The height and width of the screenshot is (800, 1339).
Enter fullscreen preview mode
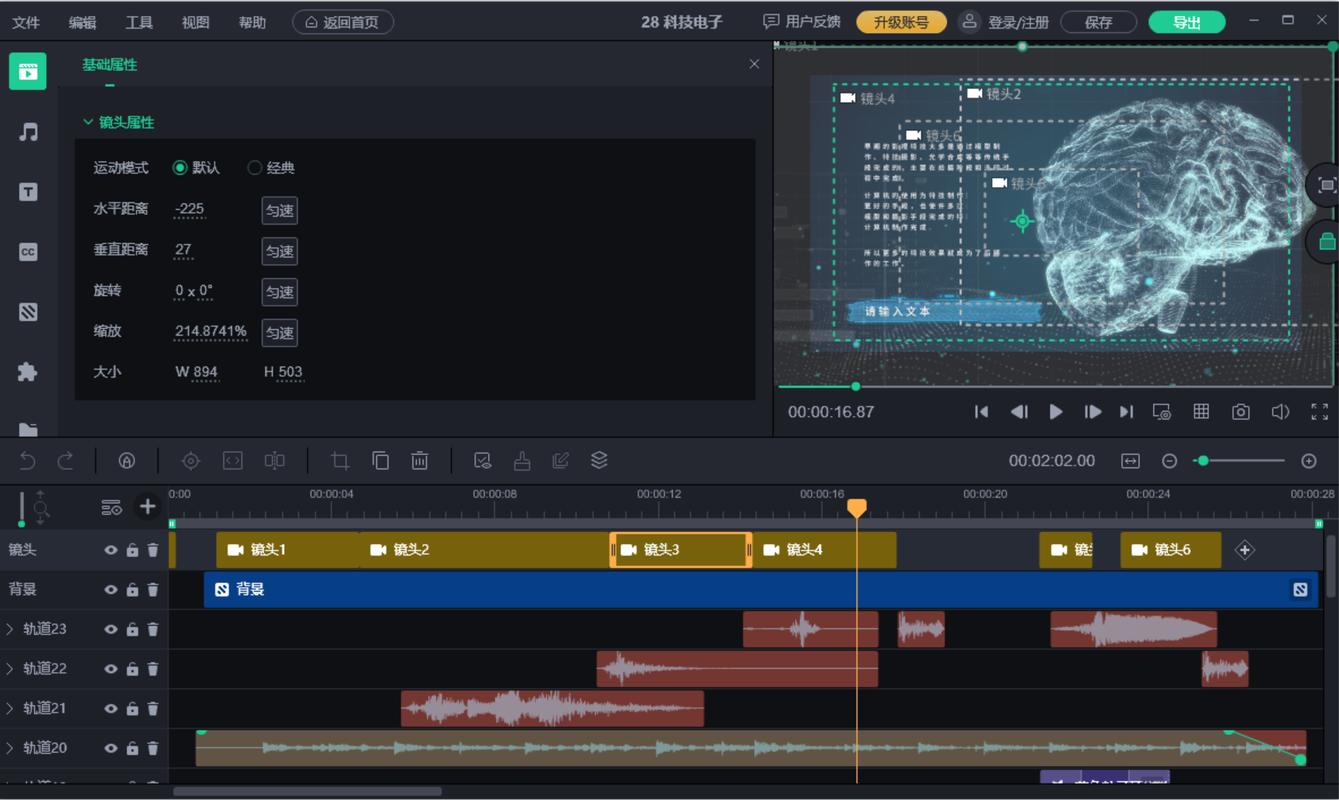1319,412
